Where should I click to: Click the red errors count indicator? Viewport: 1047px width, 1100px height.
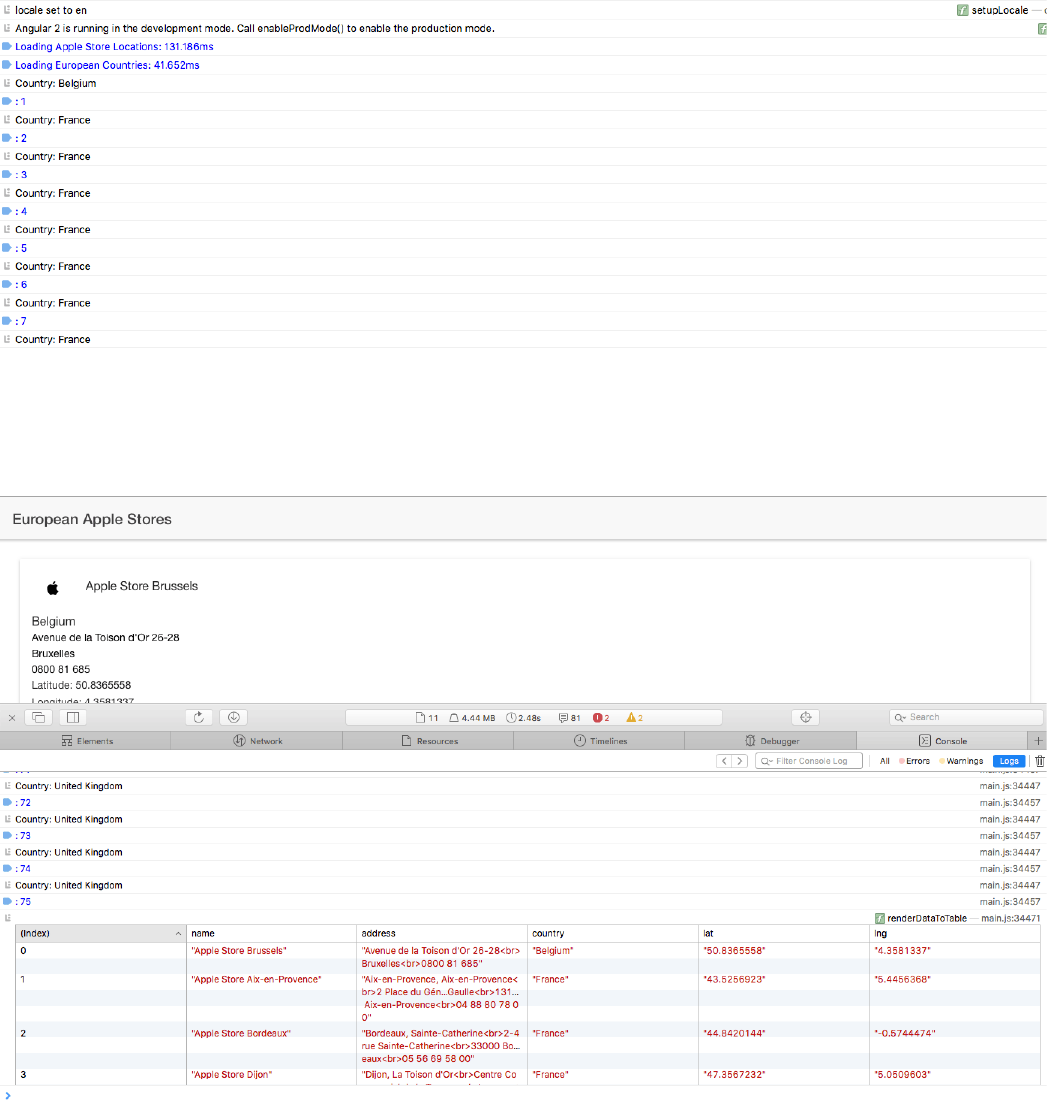(601, 718)
